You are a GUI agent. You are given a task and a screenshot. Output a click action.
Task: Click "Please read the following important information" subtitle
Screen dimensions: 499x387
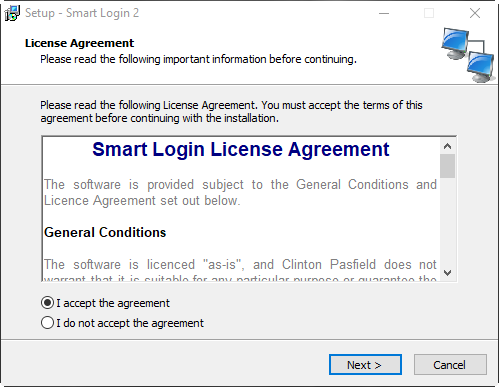198,59
